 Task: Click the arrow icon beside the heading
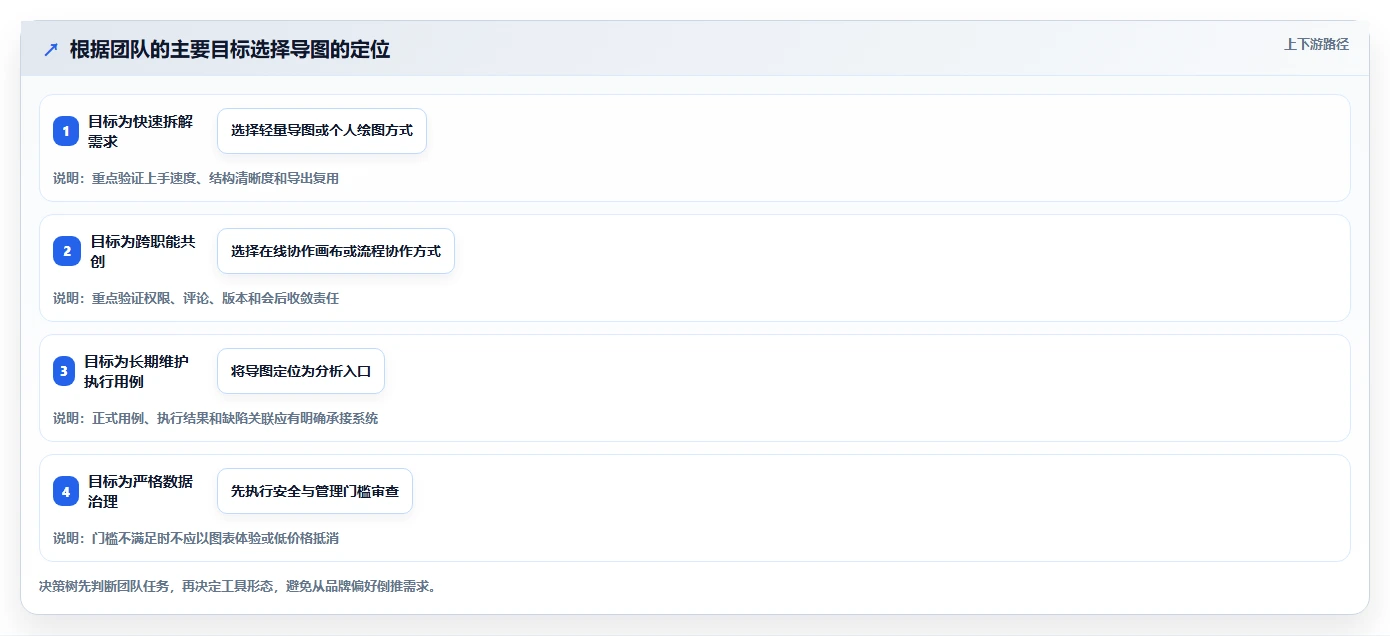51,50
